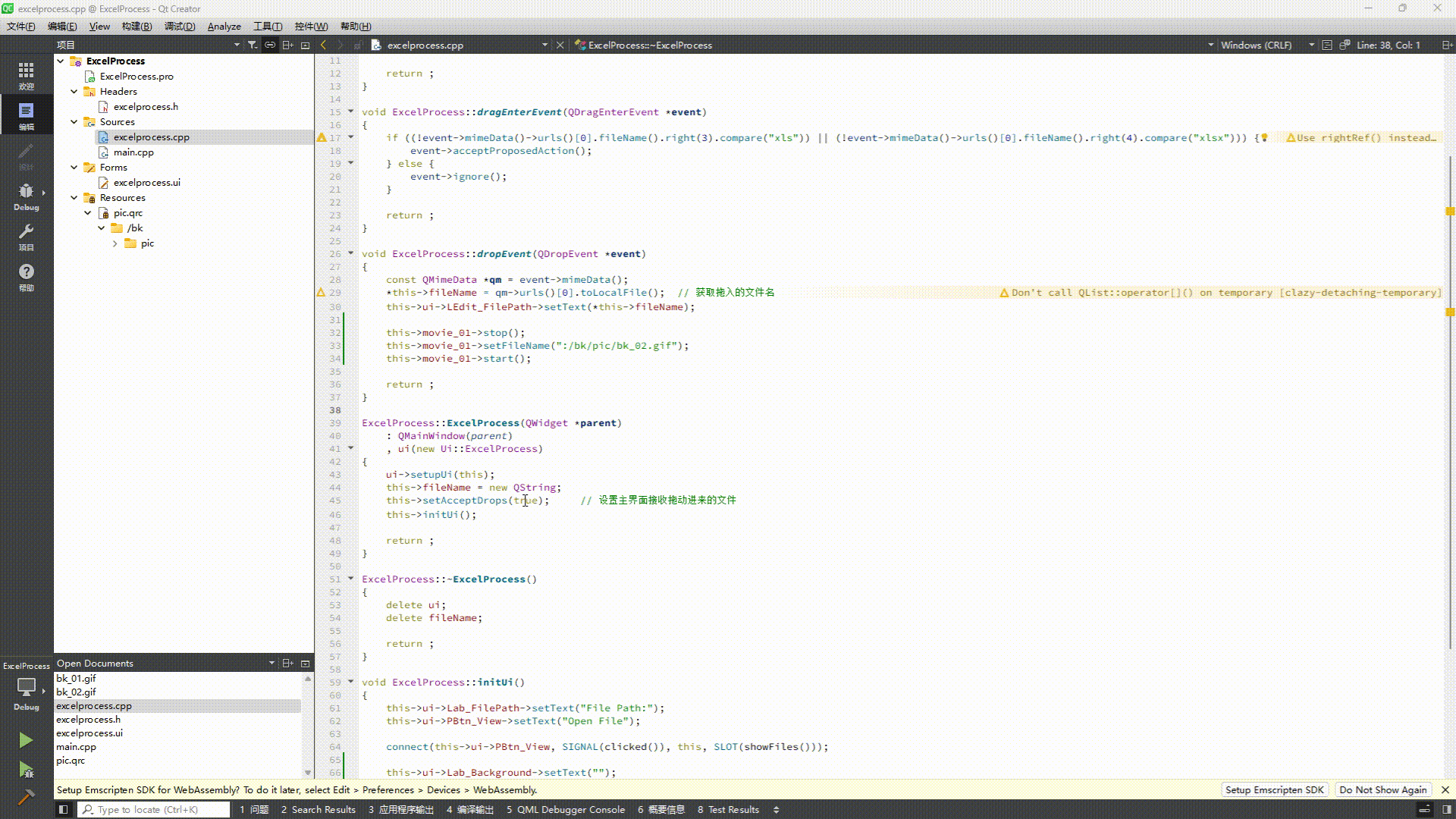Expand the Resources folder in project tree

point(76,197)
